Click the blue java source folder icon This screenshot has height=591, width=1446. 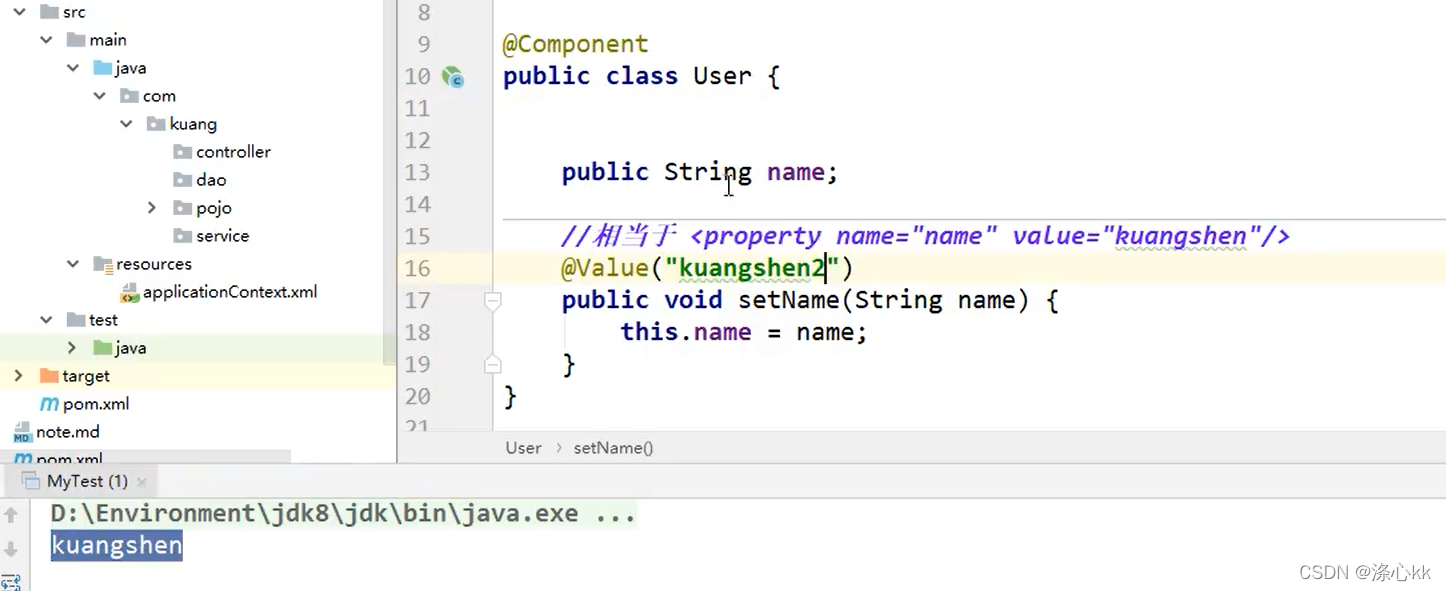[102, 68]
